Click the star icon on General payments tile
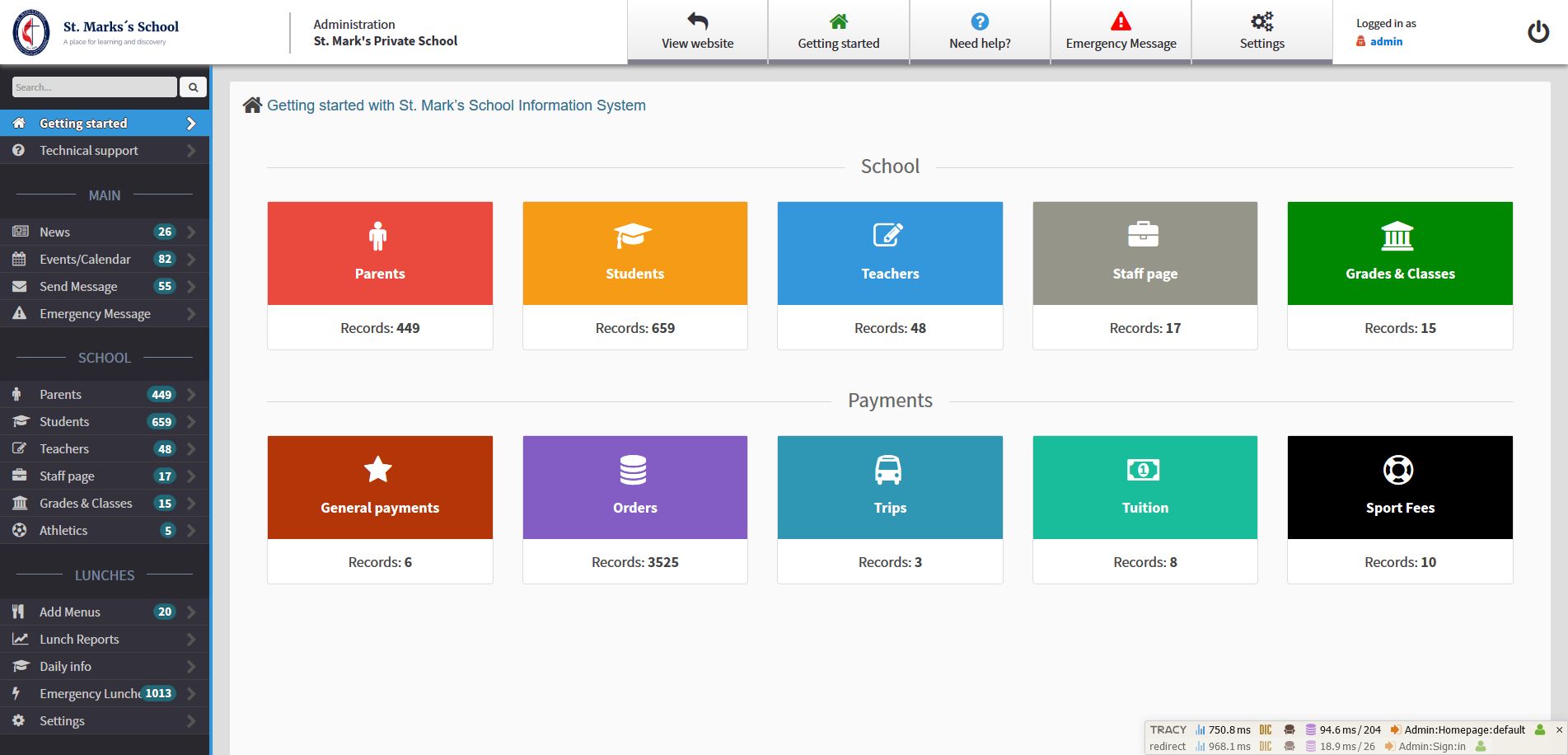Viewport: 1568px width, 755px height. click(x=378, y=470)
